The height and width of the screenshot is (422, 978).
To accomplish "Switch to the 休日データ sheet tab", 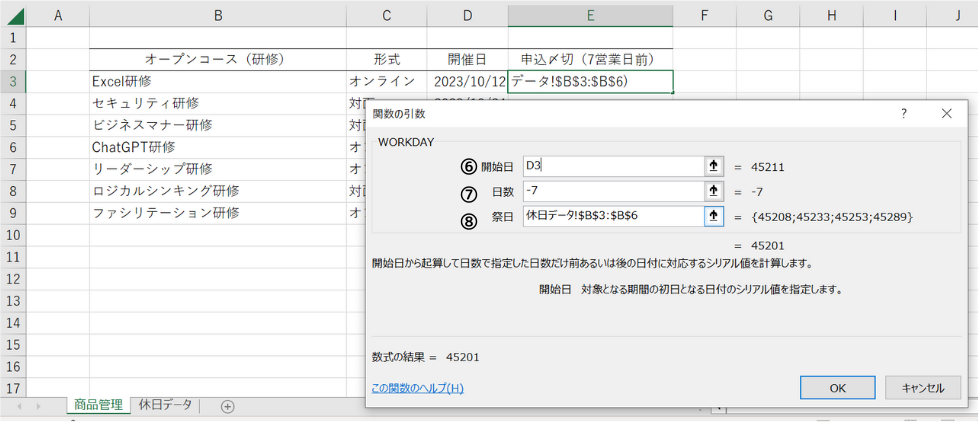I will (165, 405).
